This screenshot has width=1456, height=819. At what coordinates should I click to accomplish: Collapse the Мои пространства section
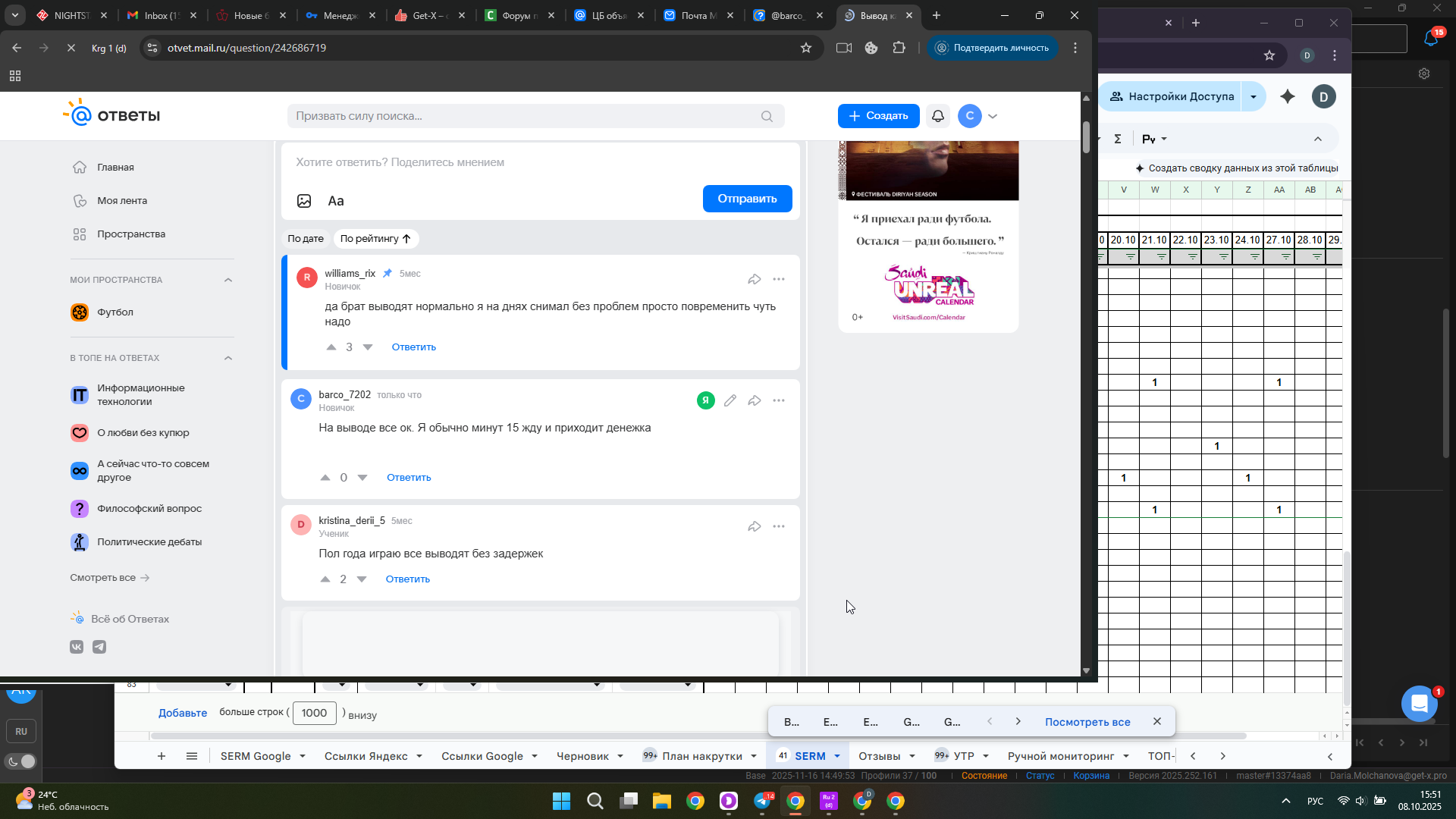point(228,280)
